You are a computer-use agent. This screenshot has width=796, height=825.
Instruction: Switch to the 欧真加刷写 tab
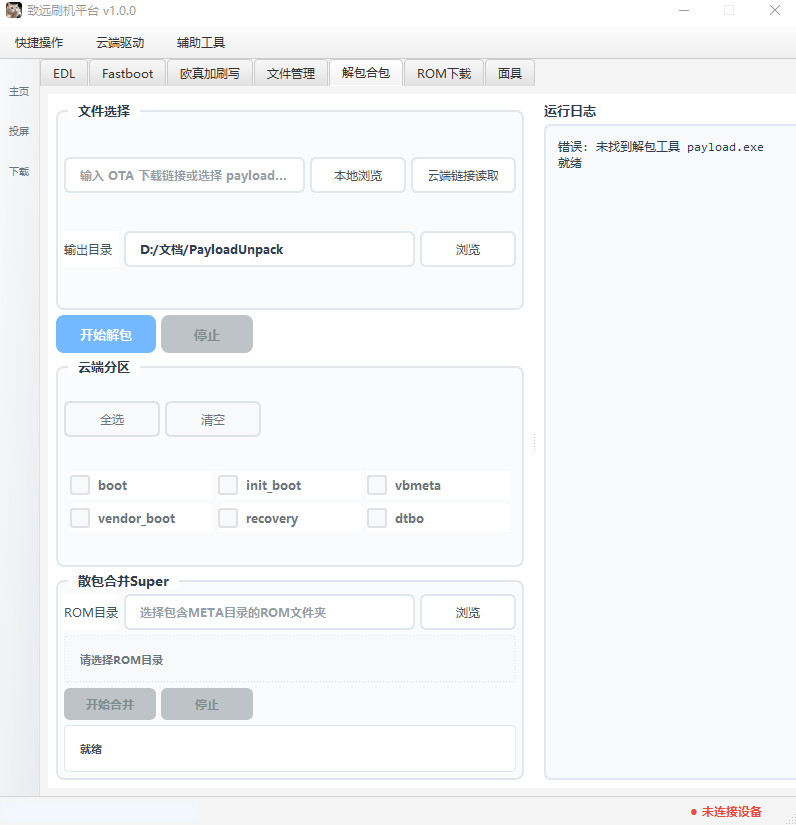coord(209,73)
